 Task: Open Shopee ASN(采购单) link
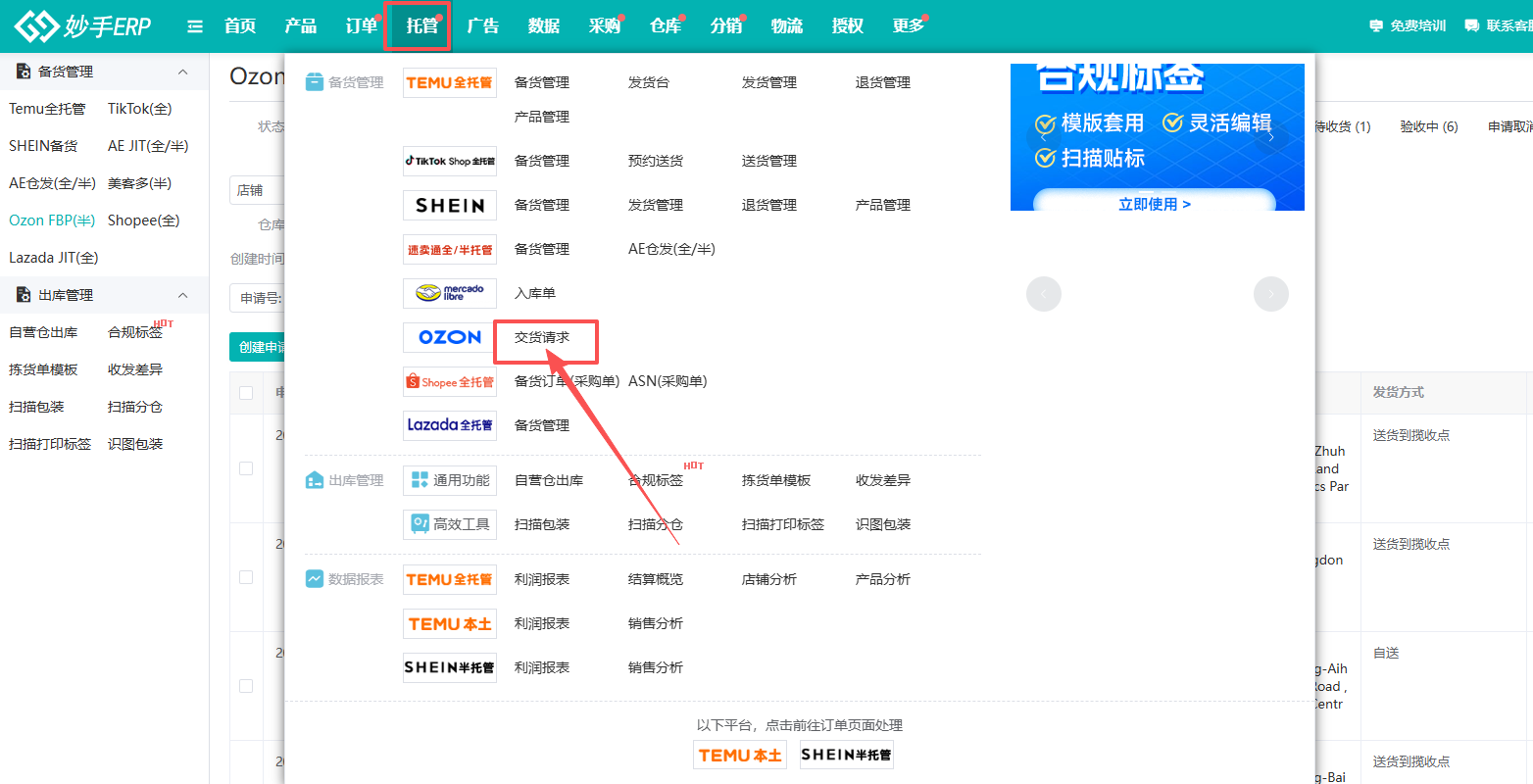pos(668,381)
